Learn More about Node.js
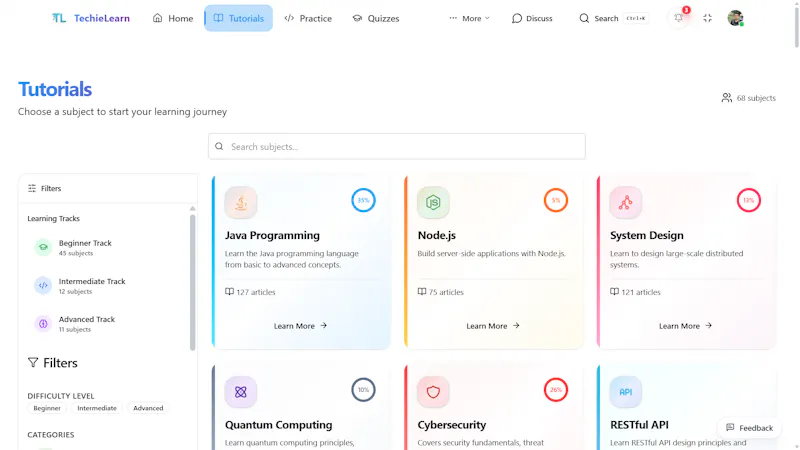Viewport: 800px width, 450px height. (493, 326)
